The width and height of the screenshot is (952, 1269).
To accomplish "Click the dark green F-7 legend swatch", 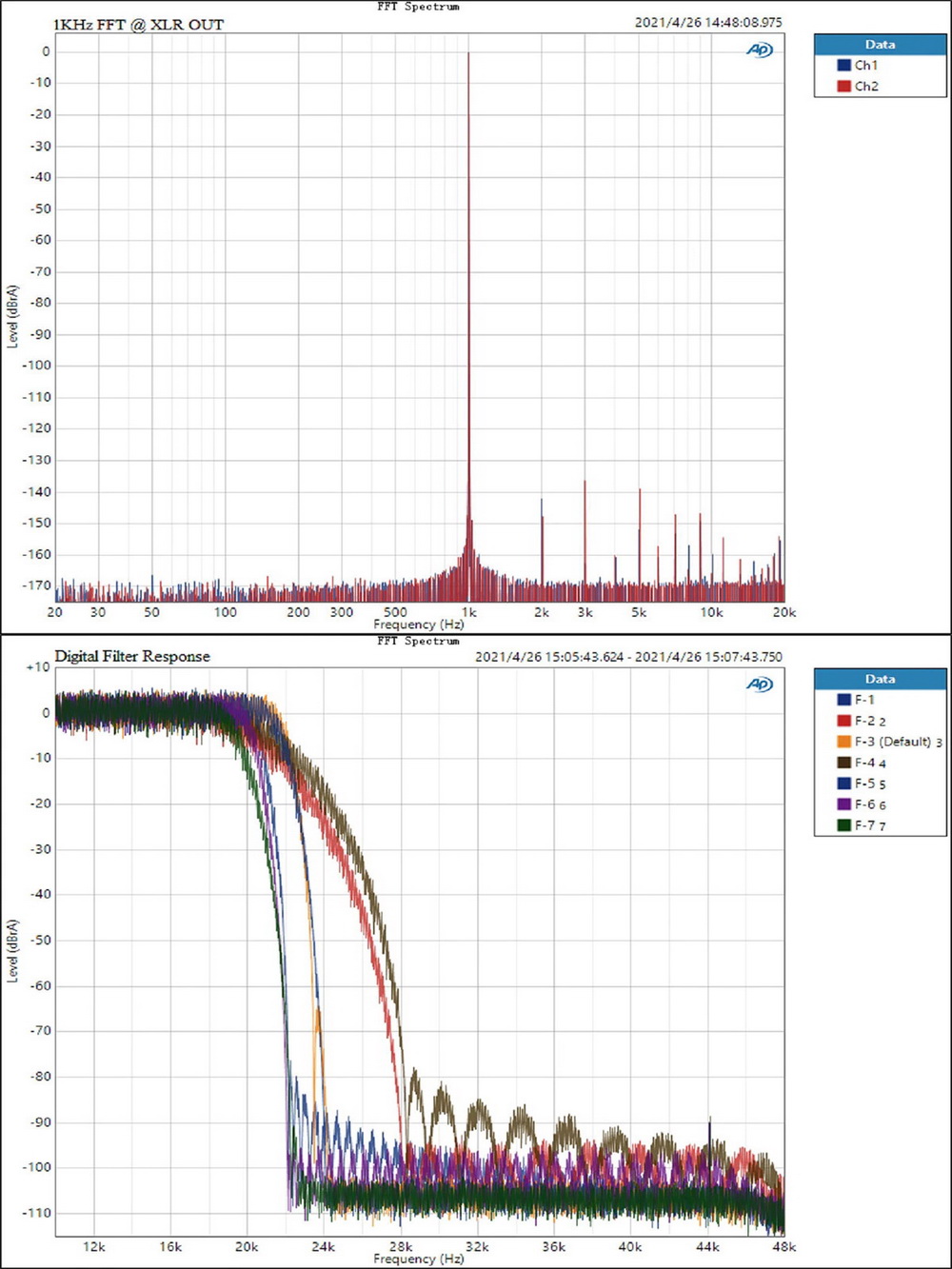I will coord(843,825).
